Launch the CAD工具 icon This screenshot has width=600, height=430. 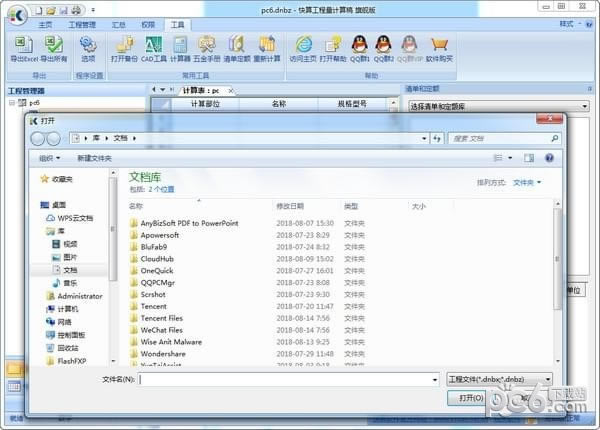(x=154, y=46)
